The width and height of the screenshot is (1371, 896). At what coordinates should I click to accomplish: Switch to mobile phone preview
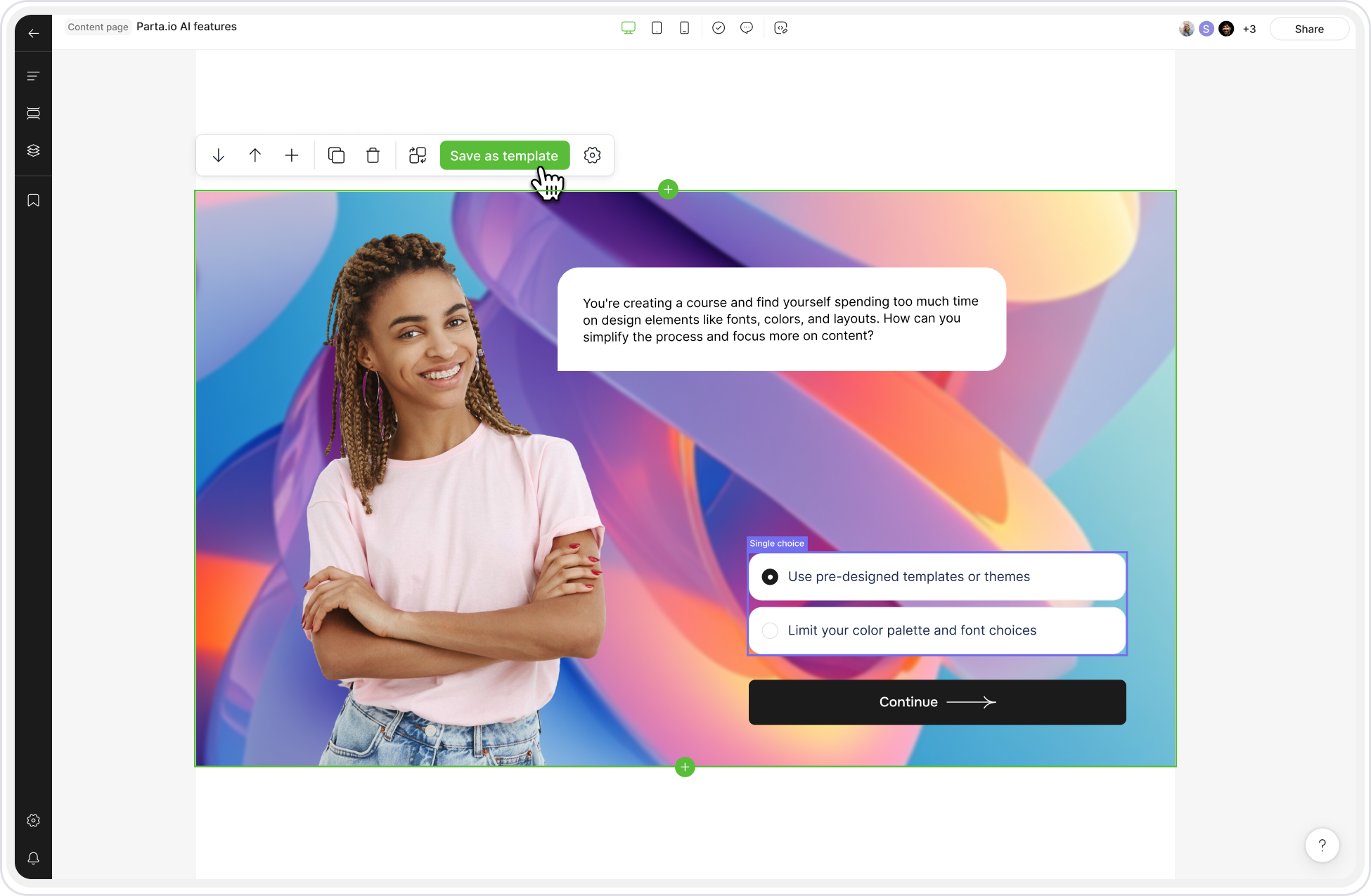click(x=684, y=28)
